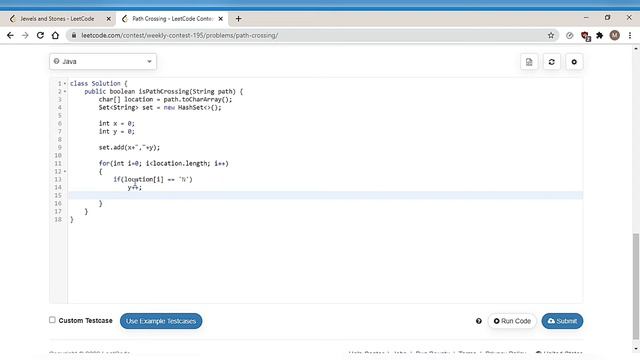Image resolution: width=640 pixels, height=360 pixels.
Task: Open editor settings gear button
Action: (x=574, y=62)
